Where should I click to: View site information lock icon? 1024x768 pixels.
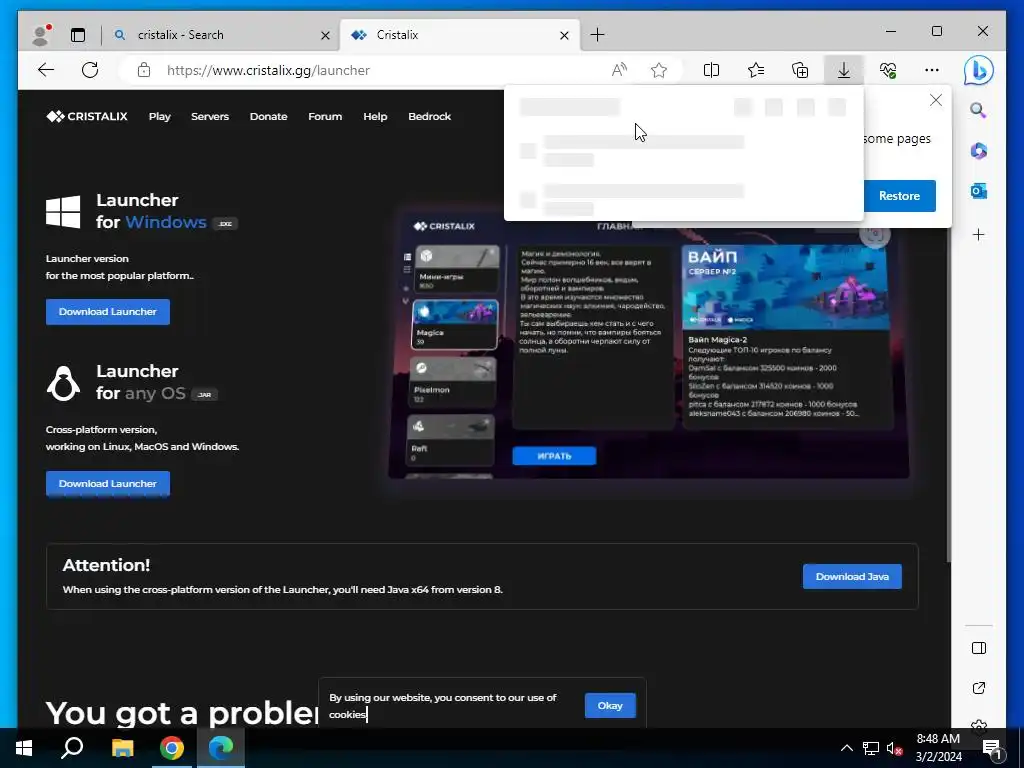click(x=144, y=70)
